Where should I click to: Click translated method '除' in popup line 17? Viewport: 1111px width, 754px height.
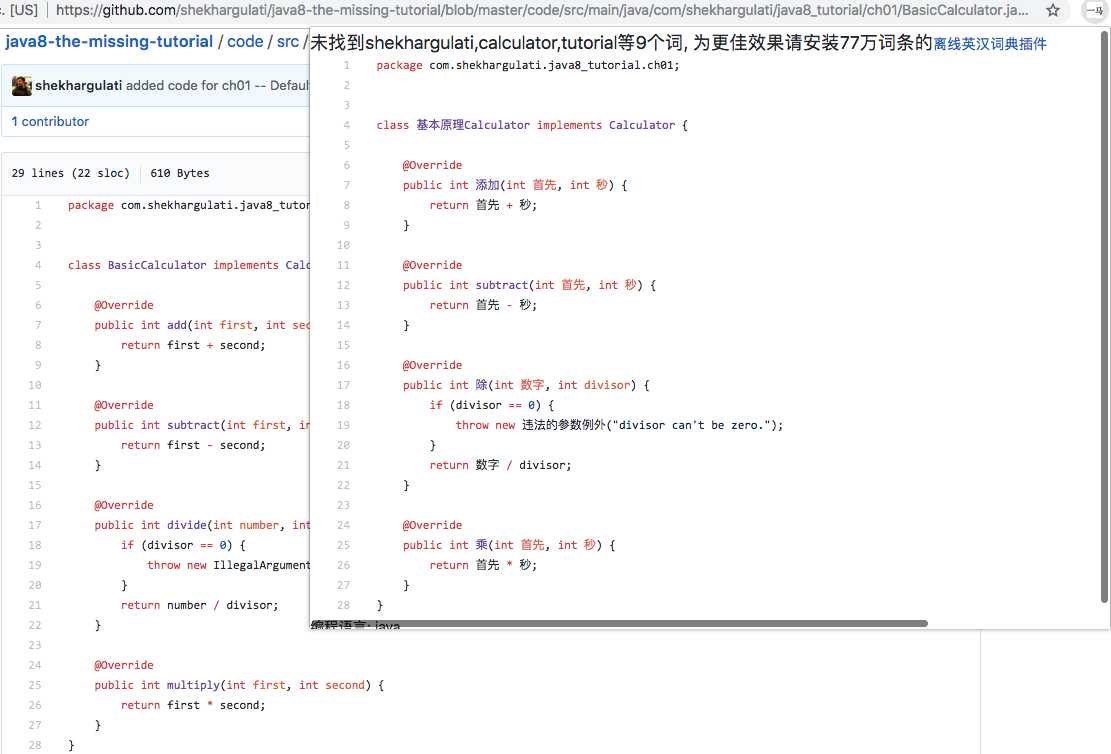click(x=482, y=385)
